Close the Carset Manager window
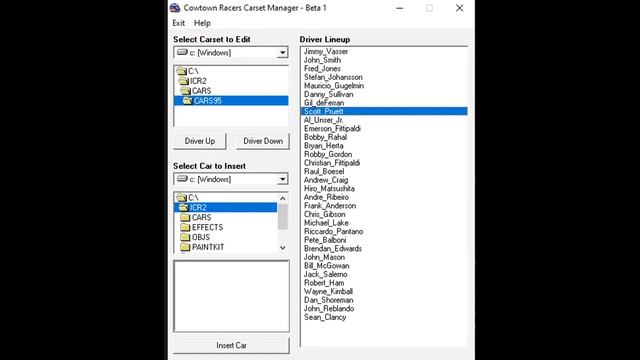The width and height of the screenshot is (640, 360). point(460,8)
